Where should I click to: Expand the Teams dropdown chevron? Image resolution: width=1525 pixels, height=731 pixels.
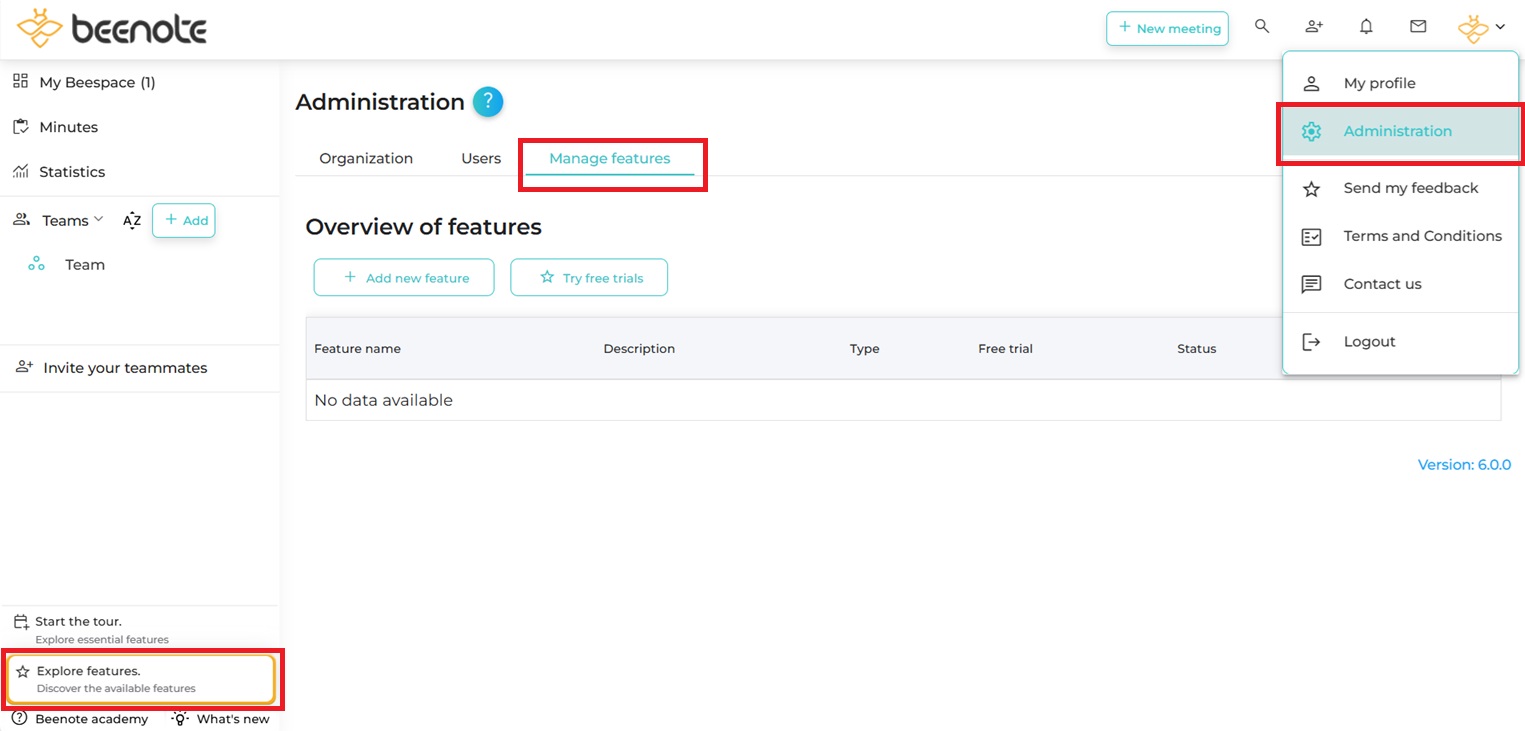coord(98,220)
